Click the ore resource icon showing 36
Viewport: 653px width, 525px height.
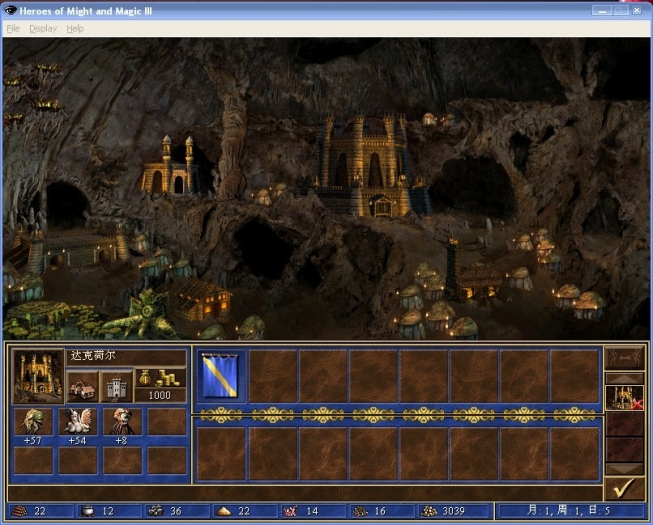click(155, 511)
